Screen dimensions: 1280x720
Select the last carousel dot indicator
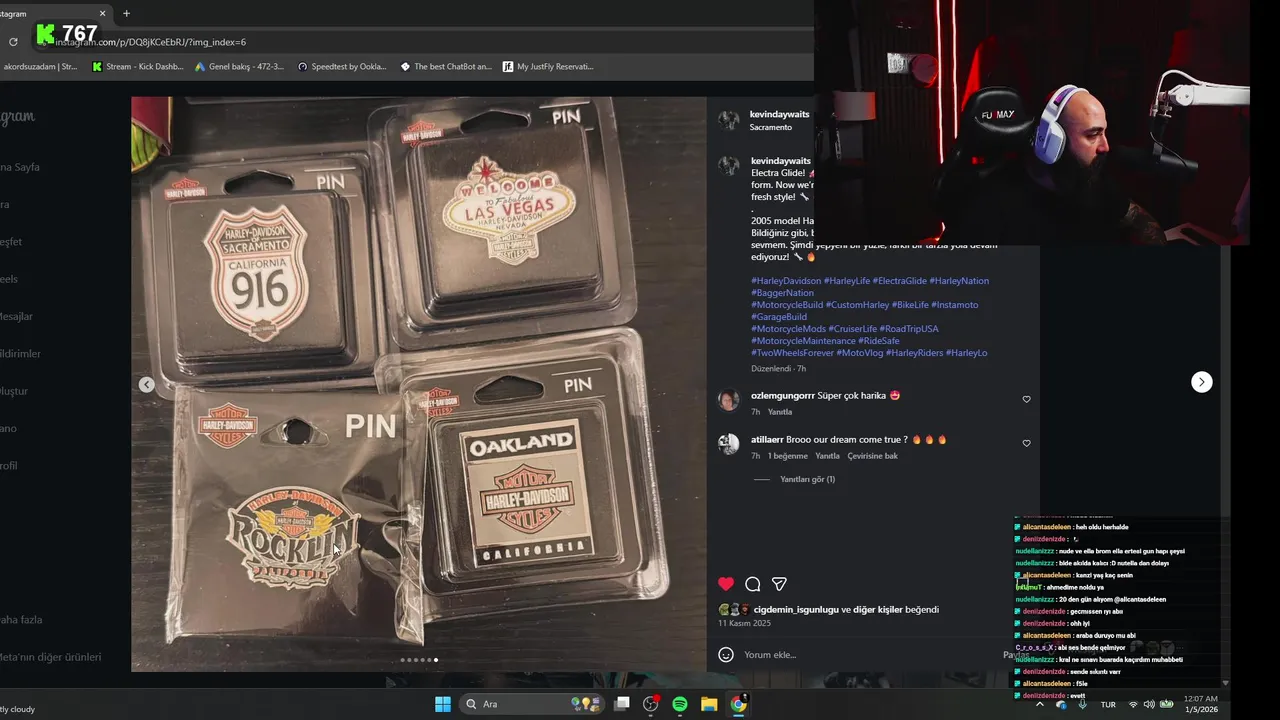pos(436,660)
